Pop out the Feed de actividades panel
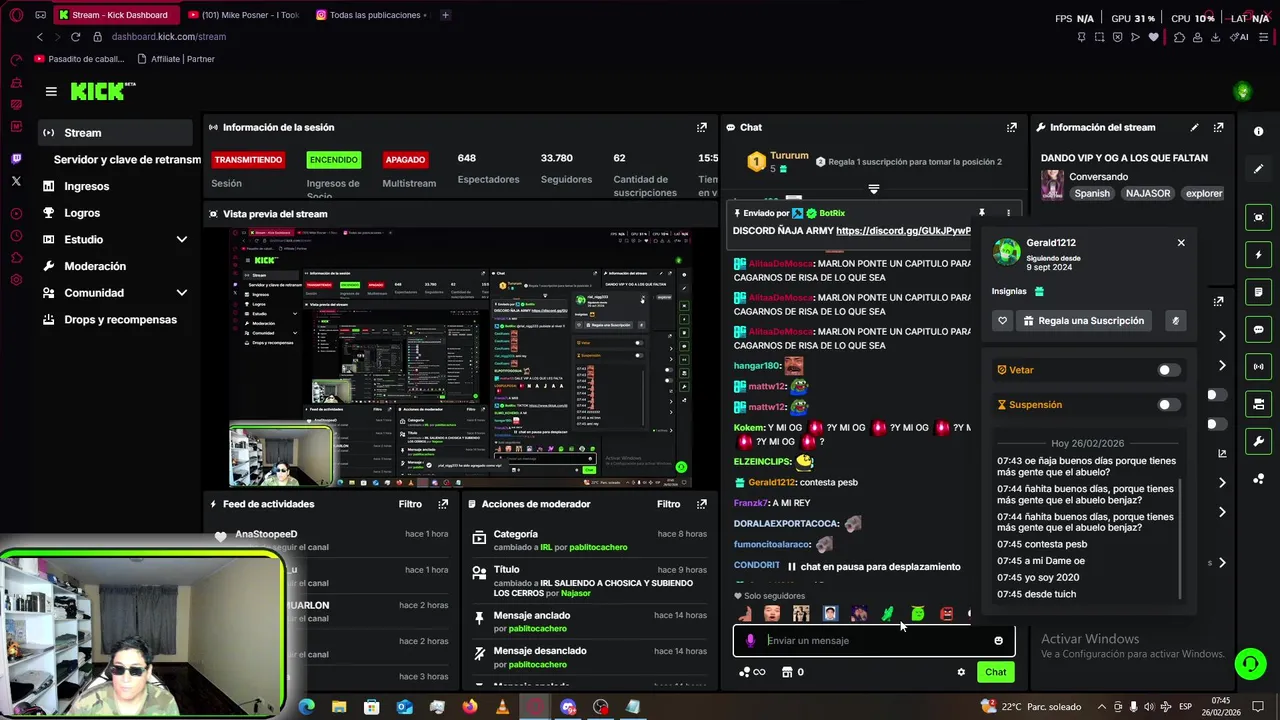Screen dimensions: 1280x720 point(443,504)
